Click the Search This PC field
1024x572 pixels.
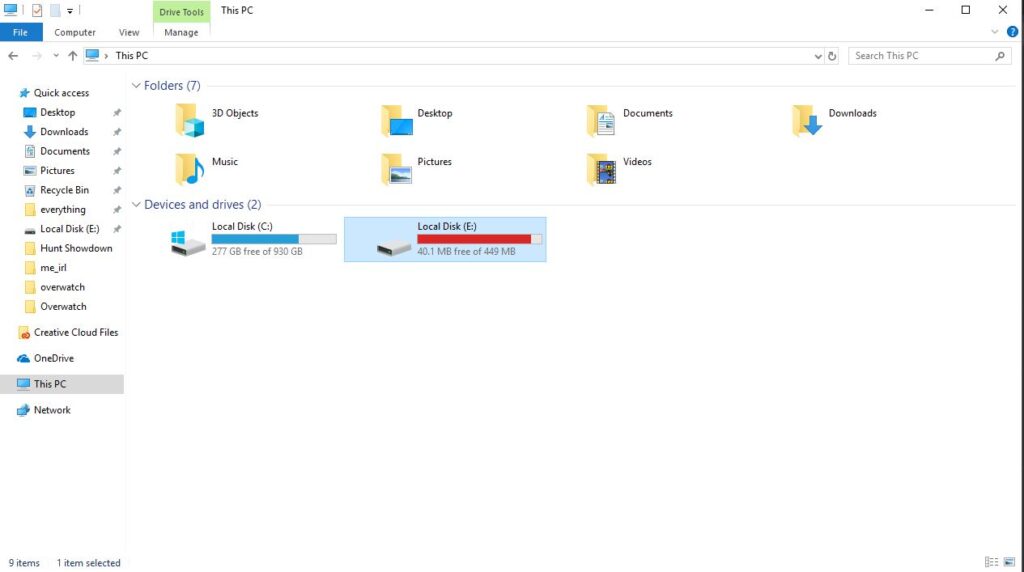click(x=922, y=56)
